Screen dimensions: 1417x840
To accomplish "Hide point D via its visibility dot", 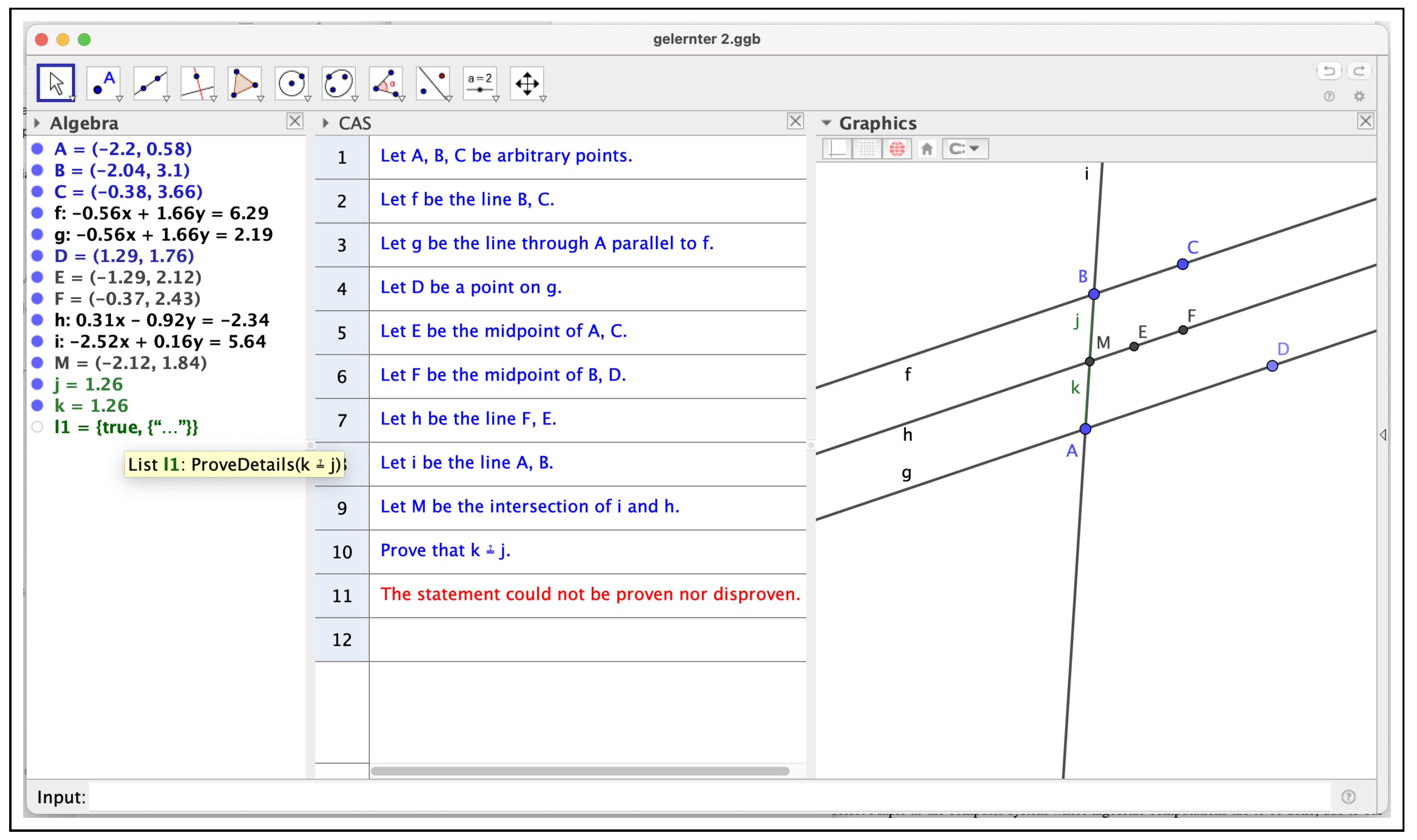I will coord(37,256).
